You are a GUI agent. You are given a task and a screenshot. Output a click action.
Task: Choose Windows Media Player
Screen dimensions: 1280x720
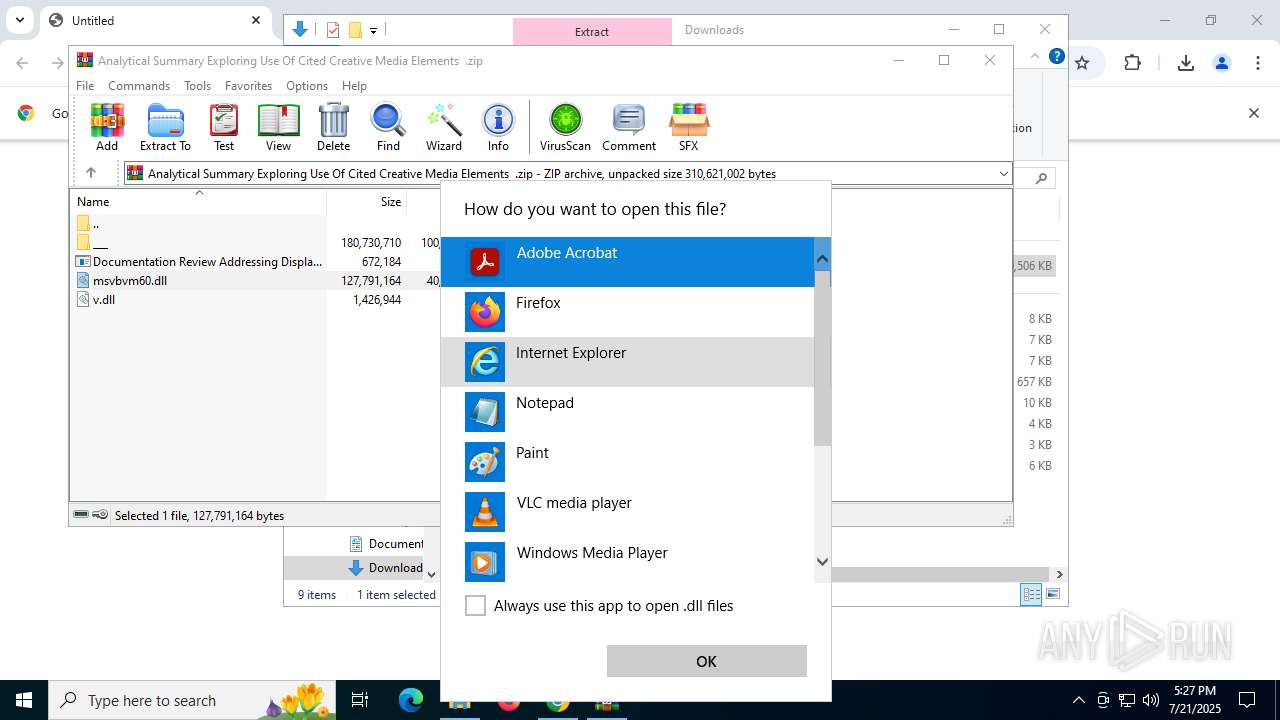pyautogui.click(x=628, y=562)
